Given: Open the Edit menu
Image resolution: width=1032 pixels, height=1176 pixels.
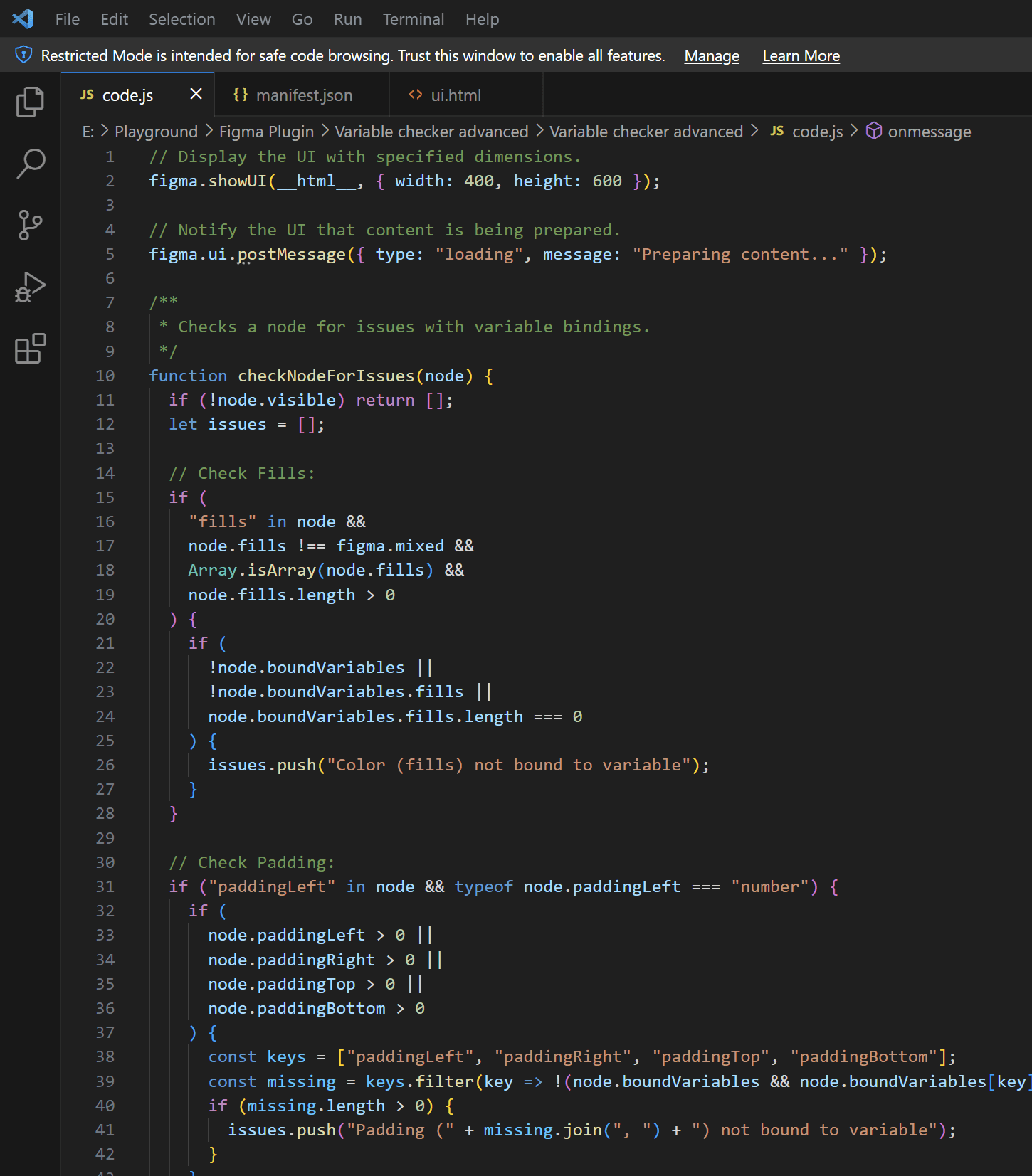Looking at the screenshot, I should pos(114,19).
